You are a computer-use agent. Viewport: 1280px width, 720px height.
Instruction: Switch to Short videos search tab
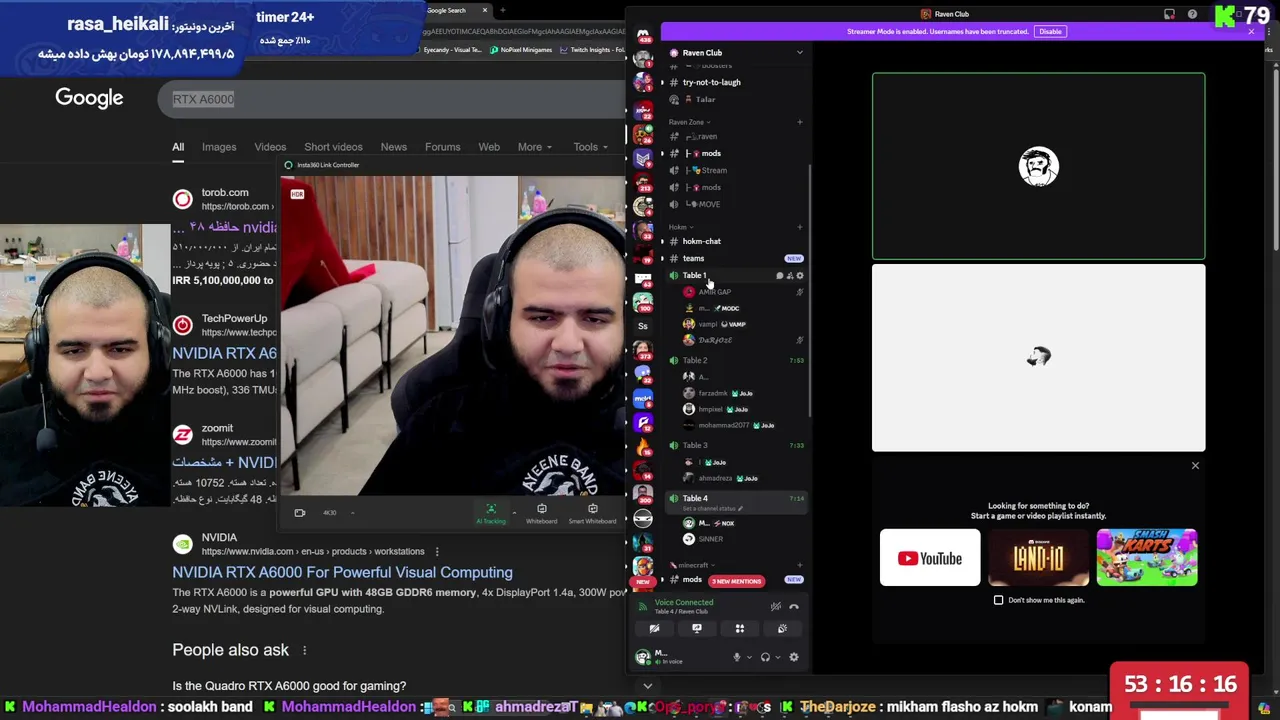(333, 147)
